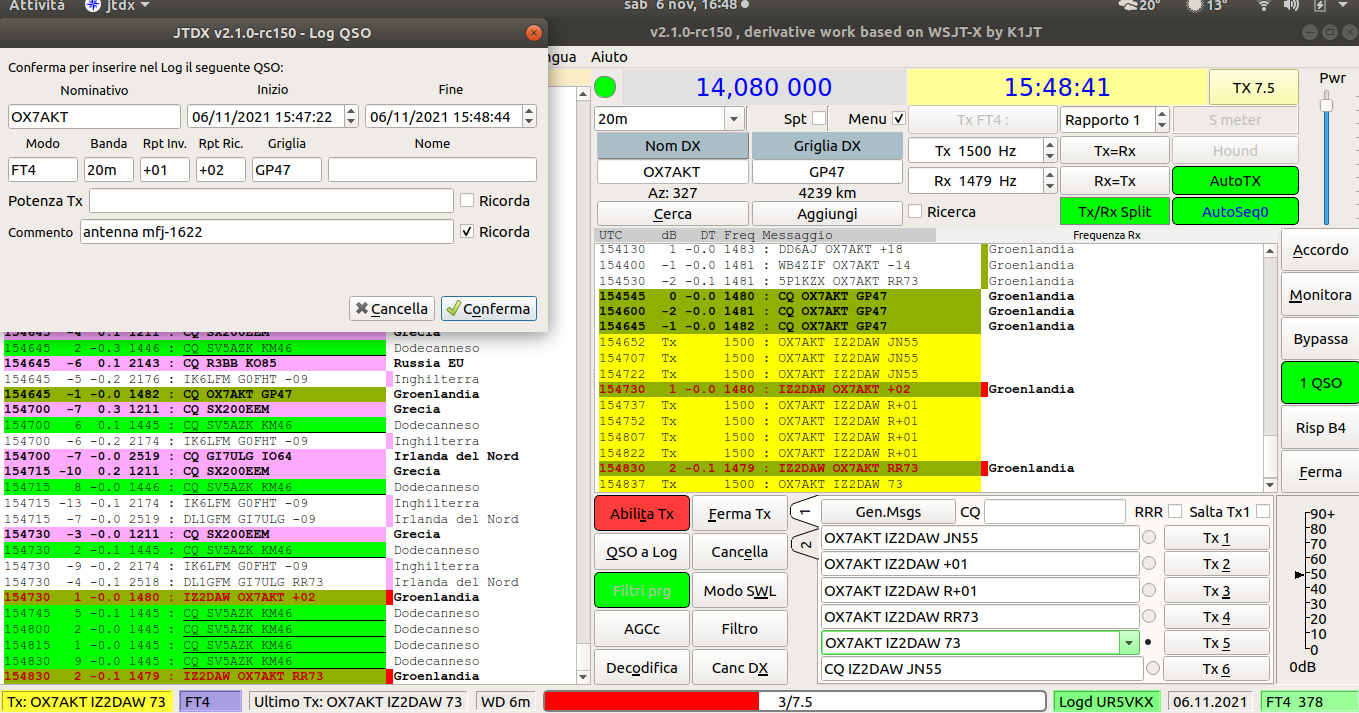
Task: Select tab 2 of message sets
Action: [x=806, y=544]
